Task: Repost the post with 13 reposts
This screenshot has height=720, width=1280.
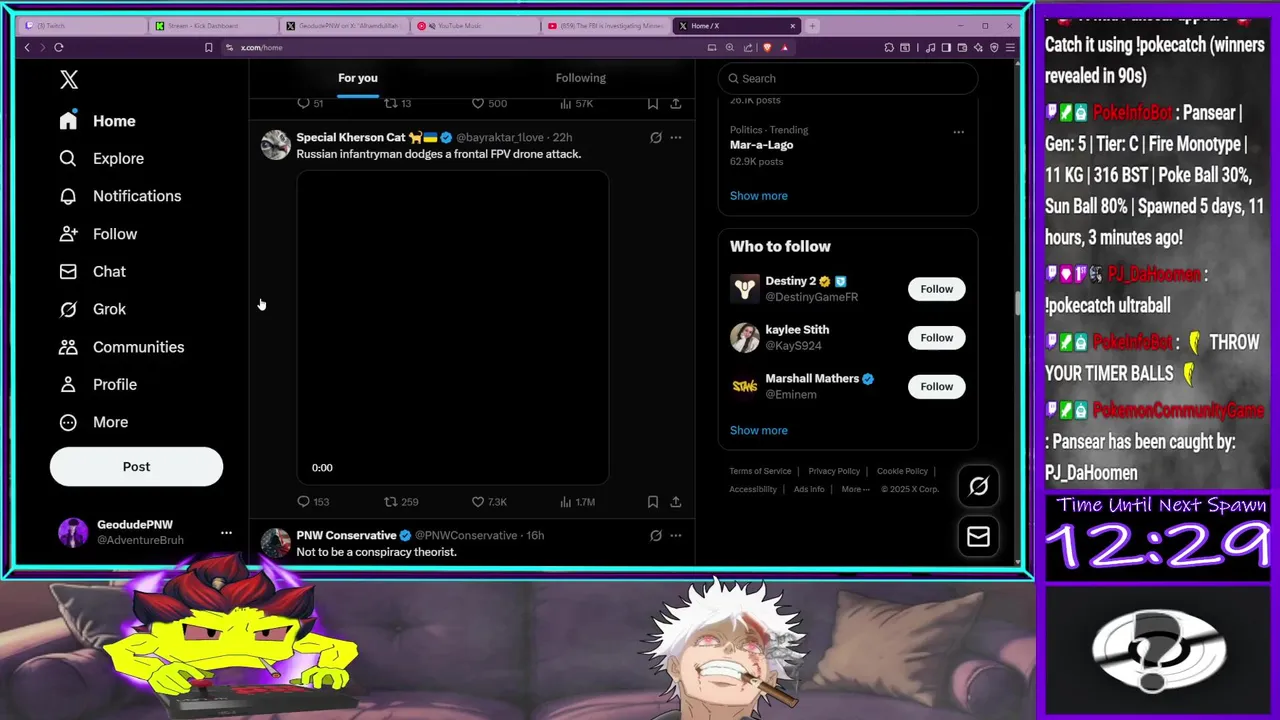Action: click(x=398, y=104)
